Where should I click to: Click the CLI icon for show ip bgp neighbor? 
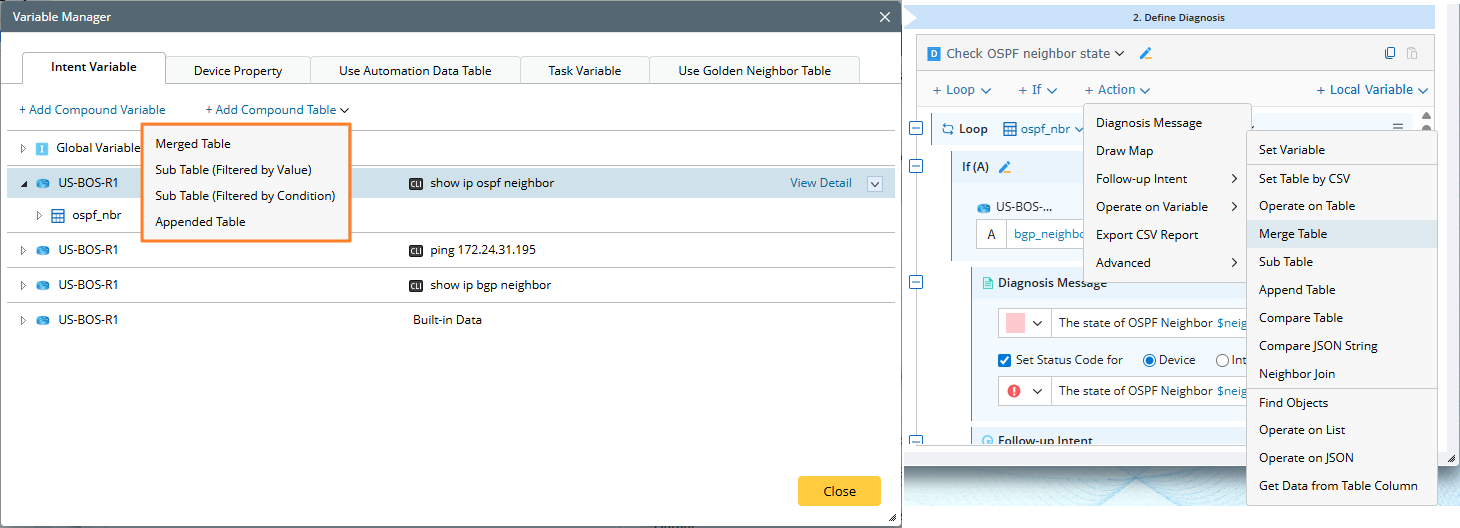[416, 285]
